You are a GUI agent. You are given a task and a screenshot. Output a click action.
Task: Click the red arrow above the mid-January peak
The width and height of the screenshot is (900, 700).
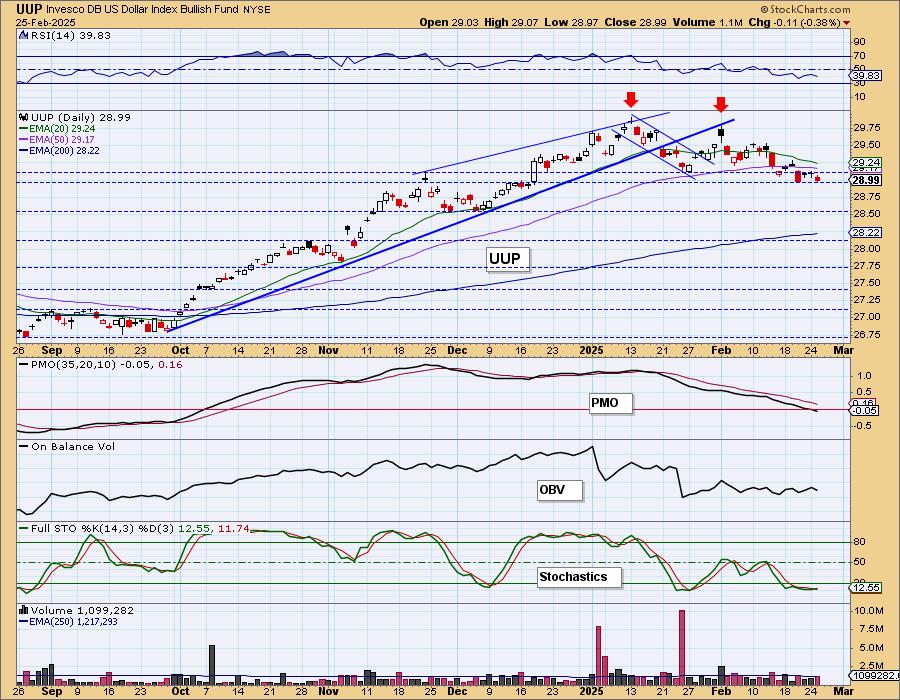(631, 99)
